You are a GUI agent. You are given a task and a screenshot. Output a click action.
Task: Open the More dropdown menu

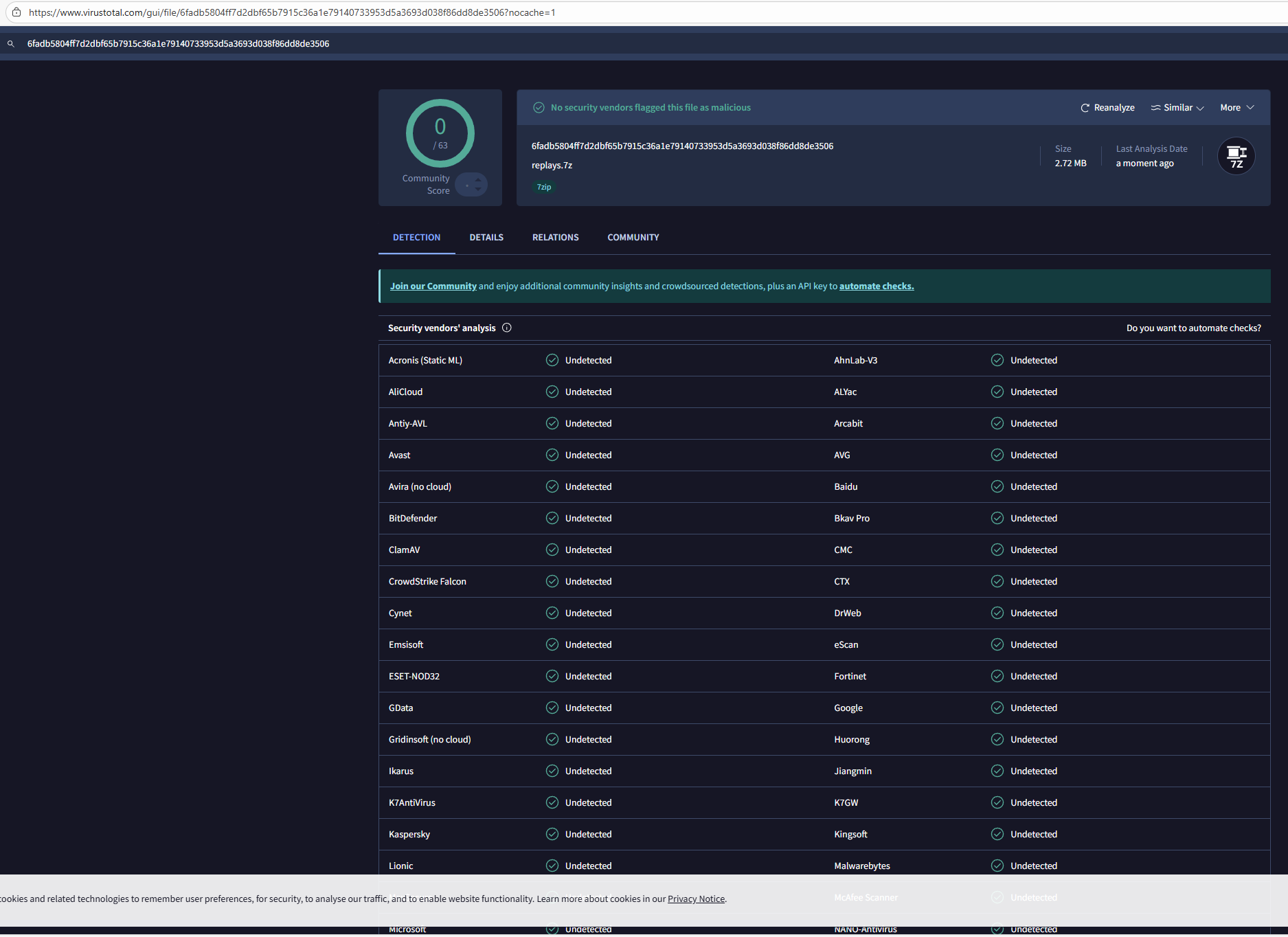pyautogui.click(x=1237, y=108)
